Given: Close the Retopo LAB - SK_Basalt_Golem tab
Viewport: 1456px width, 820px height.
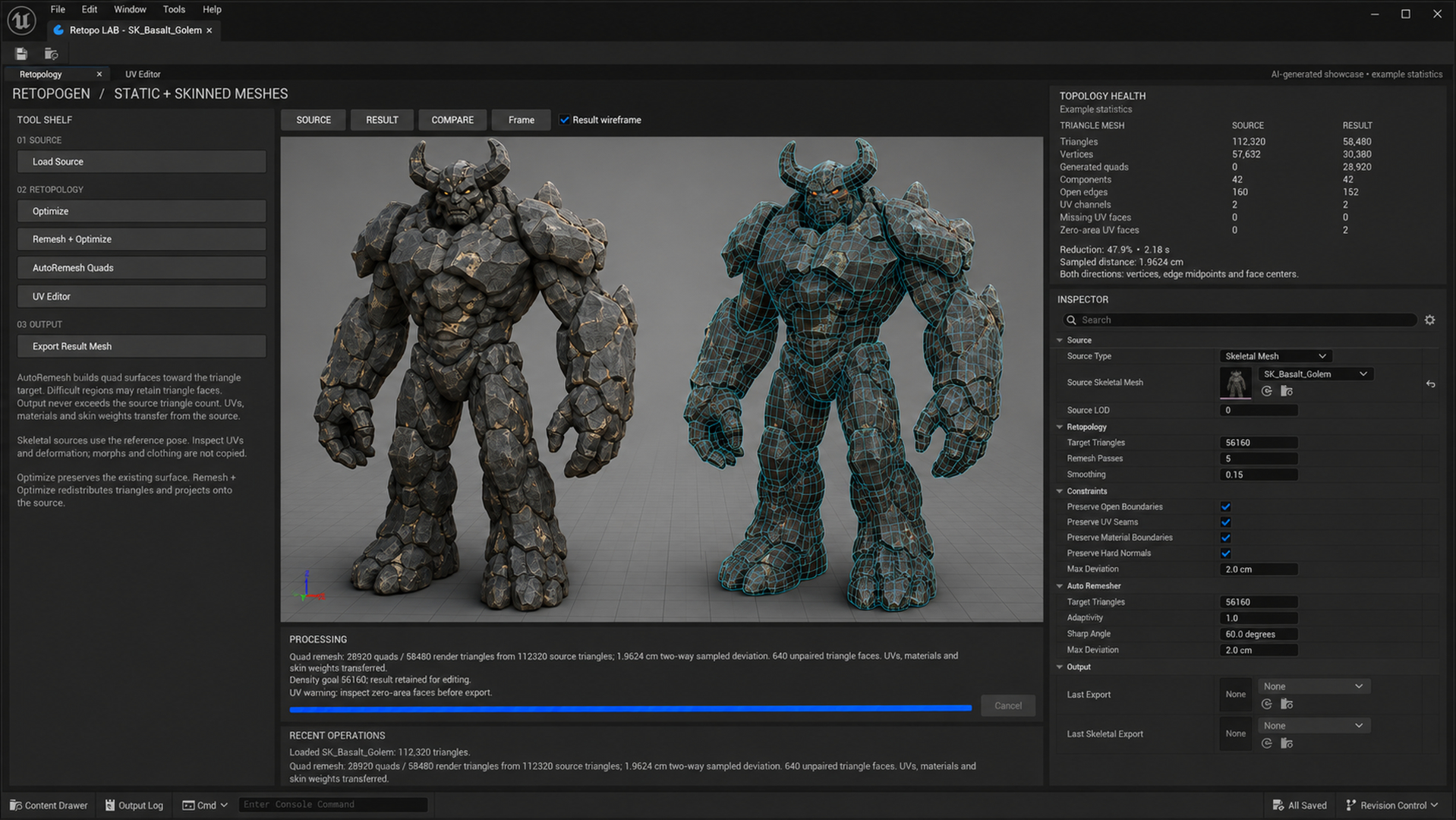Looking at the screenshot, I should point(209,30).
